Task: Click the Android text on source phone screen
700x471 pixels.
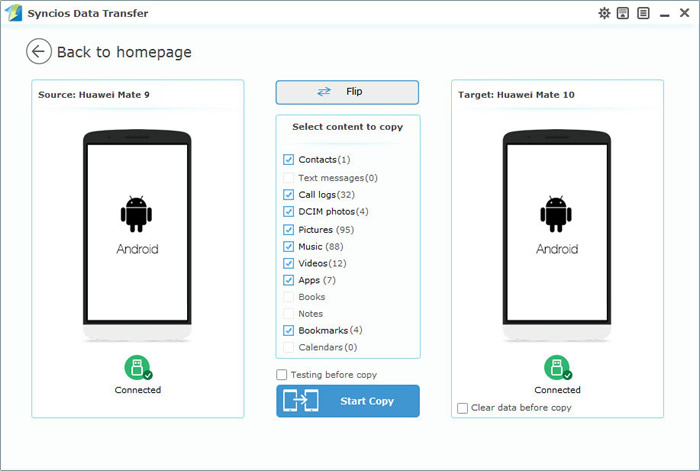Action: pos(138,249)
